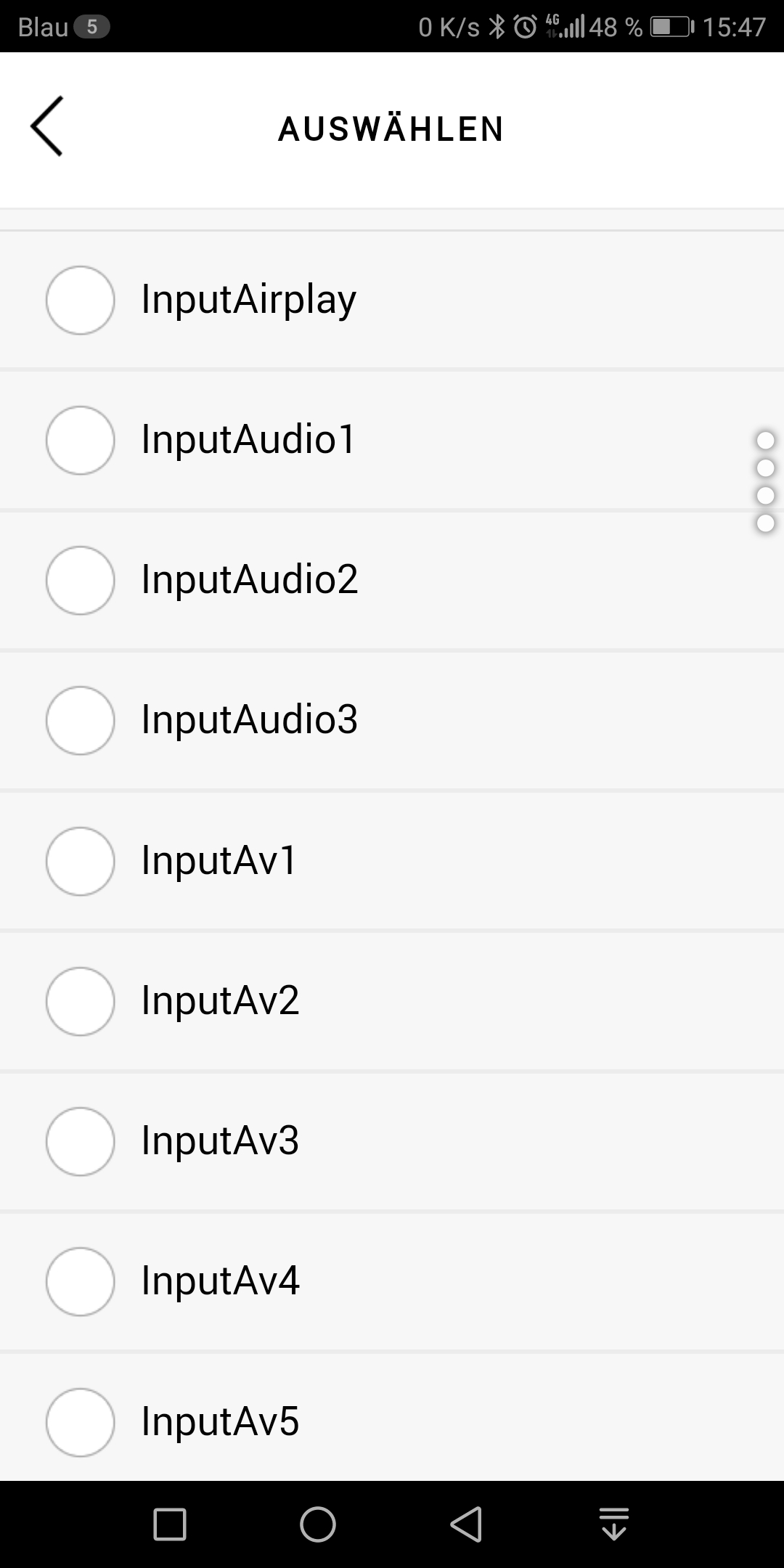This screenshot has width=784, height=1568.
Task: Open the Bluetooth status bar icon
Action: pyautogui.click(x=497, y=28)
